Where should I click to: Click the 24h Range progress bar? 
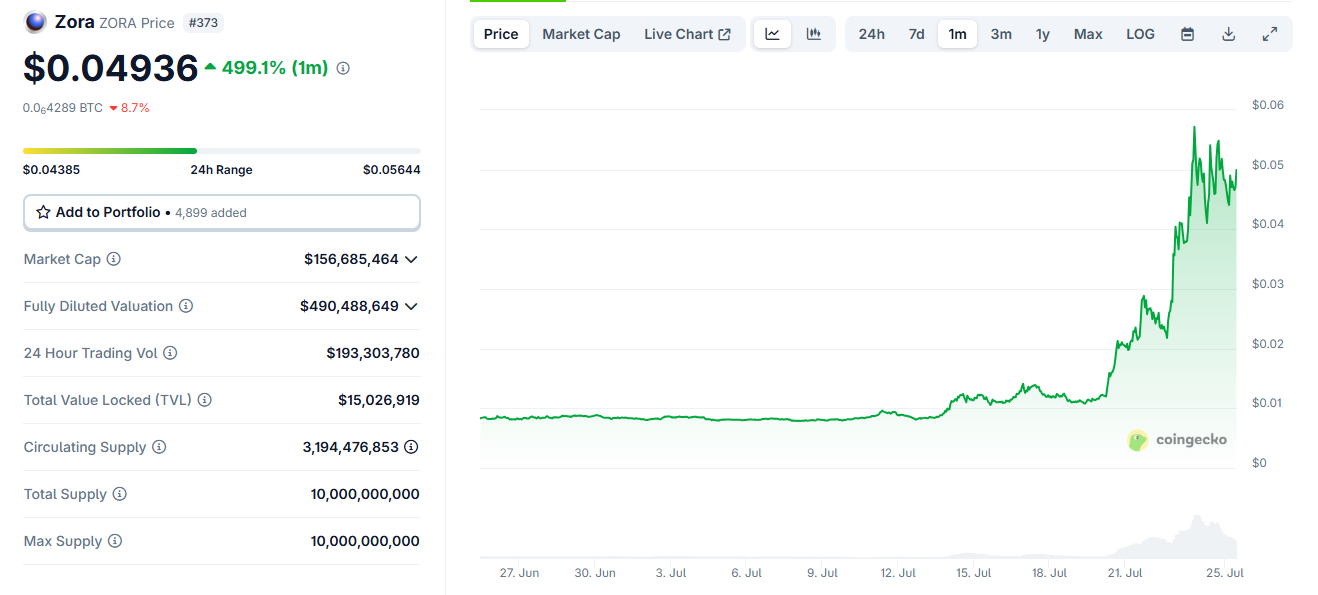(x=222, y=151)
